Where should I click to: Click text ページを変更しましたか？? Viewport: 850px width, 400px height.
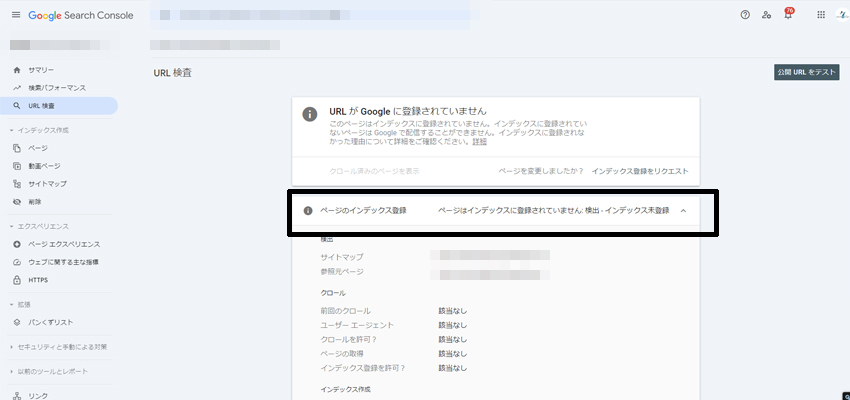click(x=541, y=171)
